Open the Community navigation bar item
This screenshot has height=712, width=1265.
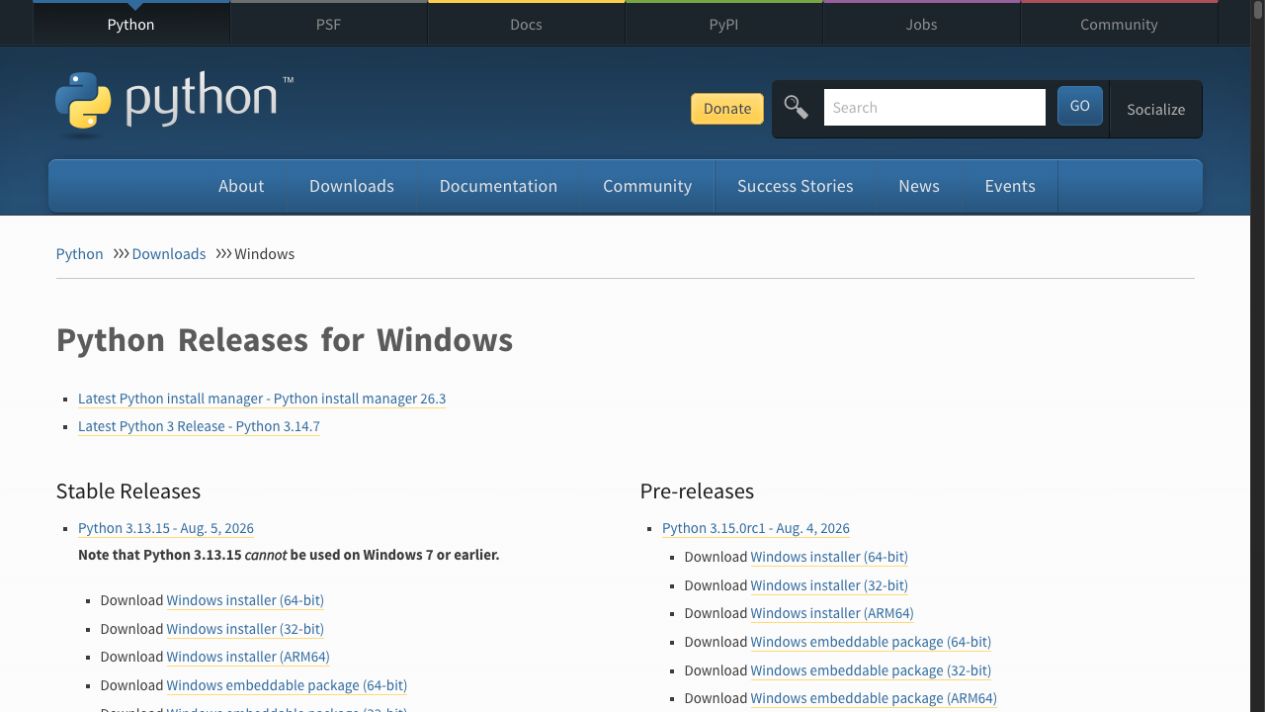pyautogui.click(x=647, y=186)
